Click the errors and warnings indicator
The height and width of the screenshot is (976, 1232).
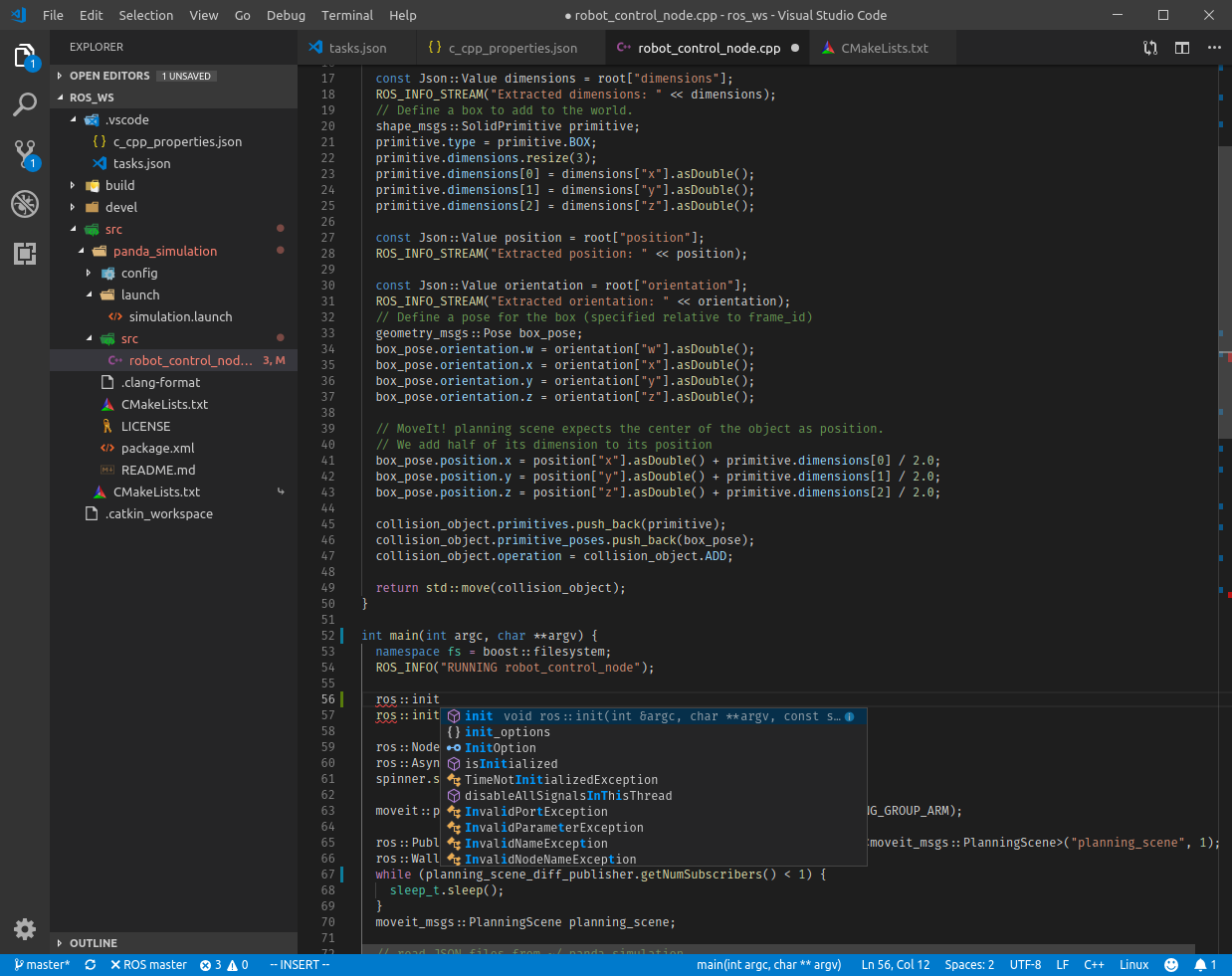224,964
